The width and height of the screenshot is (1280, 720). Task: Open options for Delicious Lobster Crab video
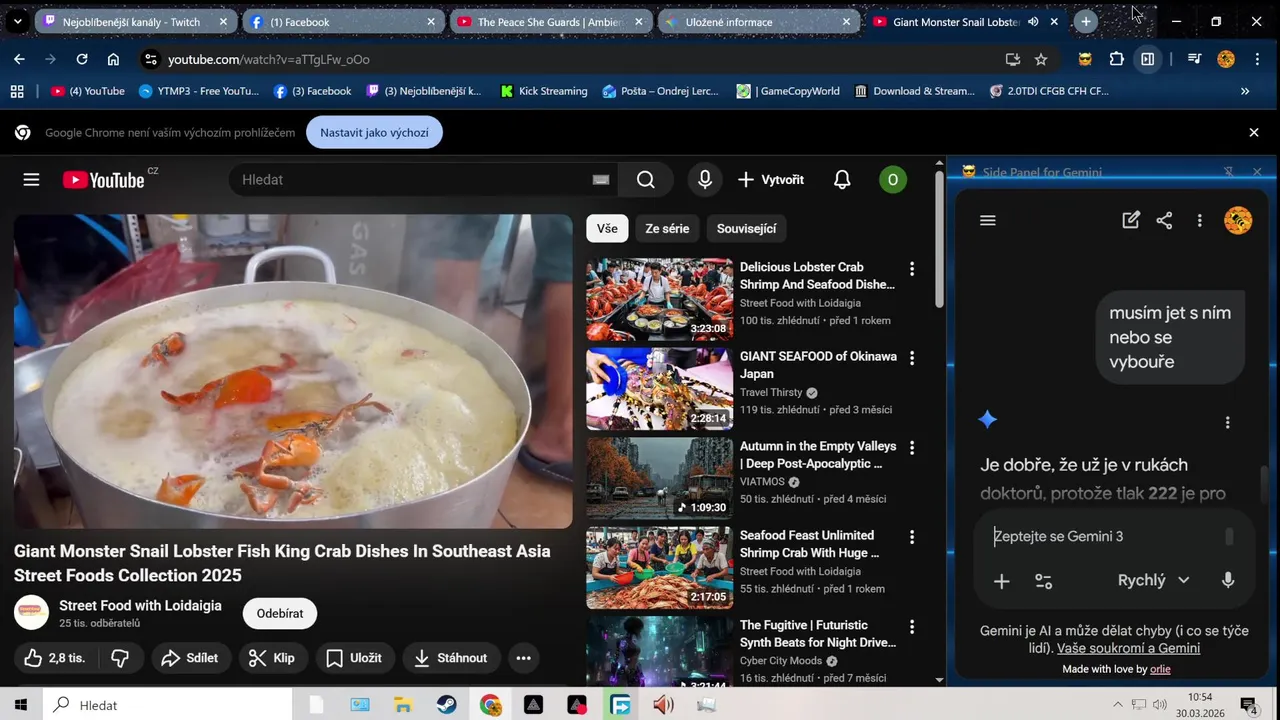911,269
